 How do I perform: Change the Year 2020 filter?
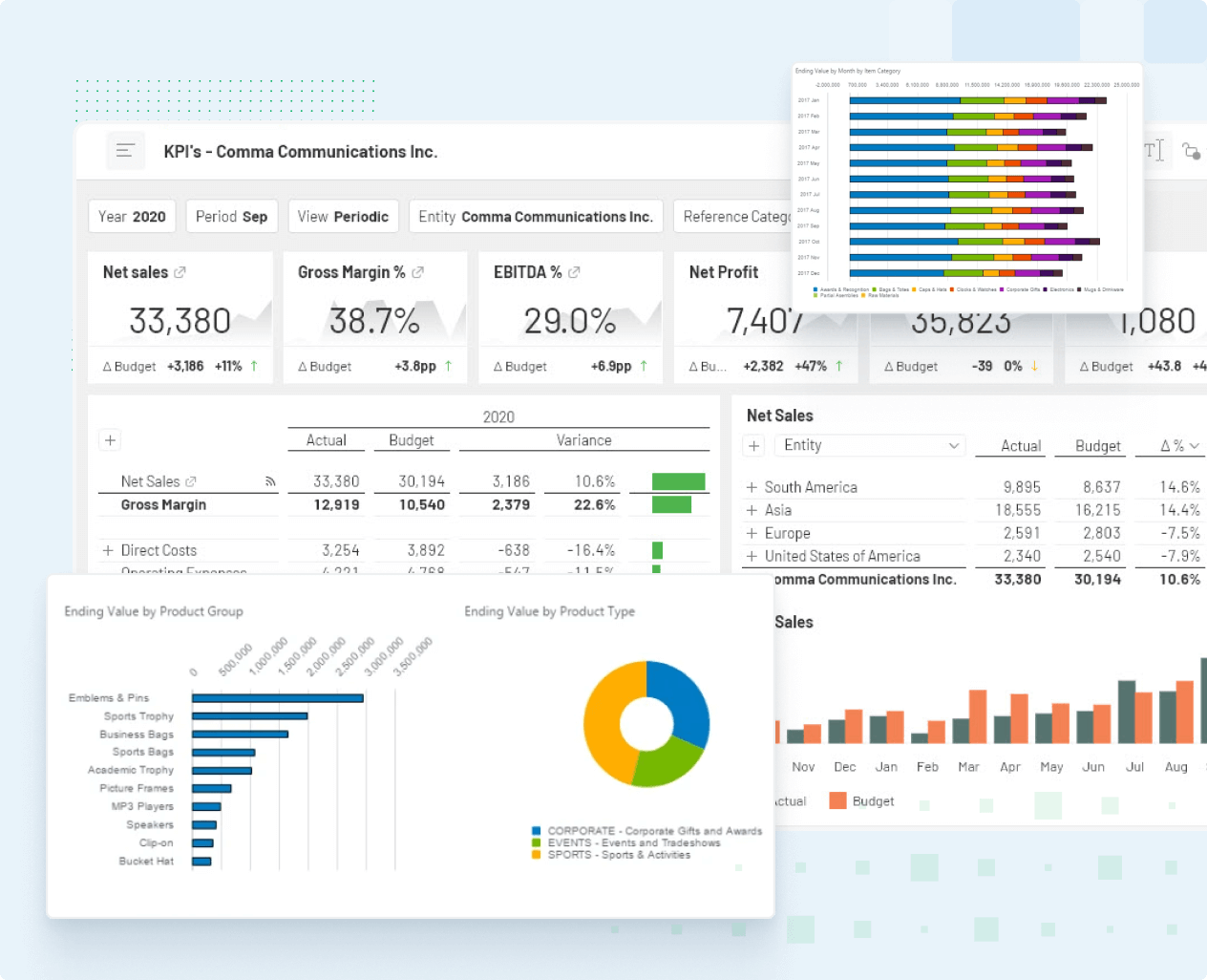pos(132,216)
